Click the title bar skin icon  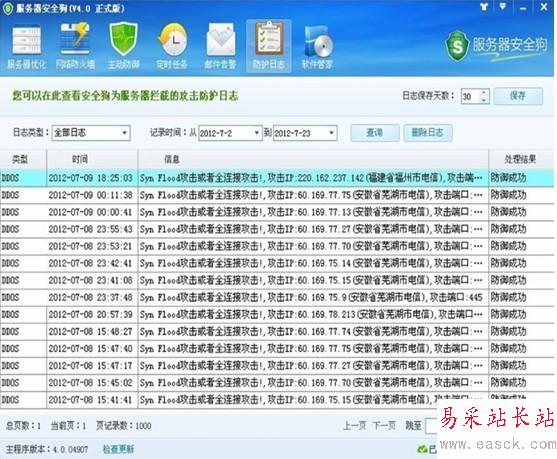pos(484,6)
